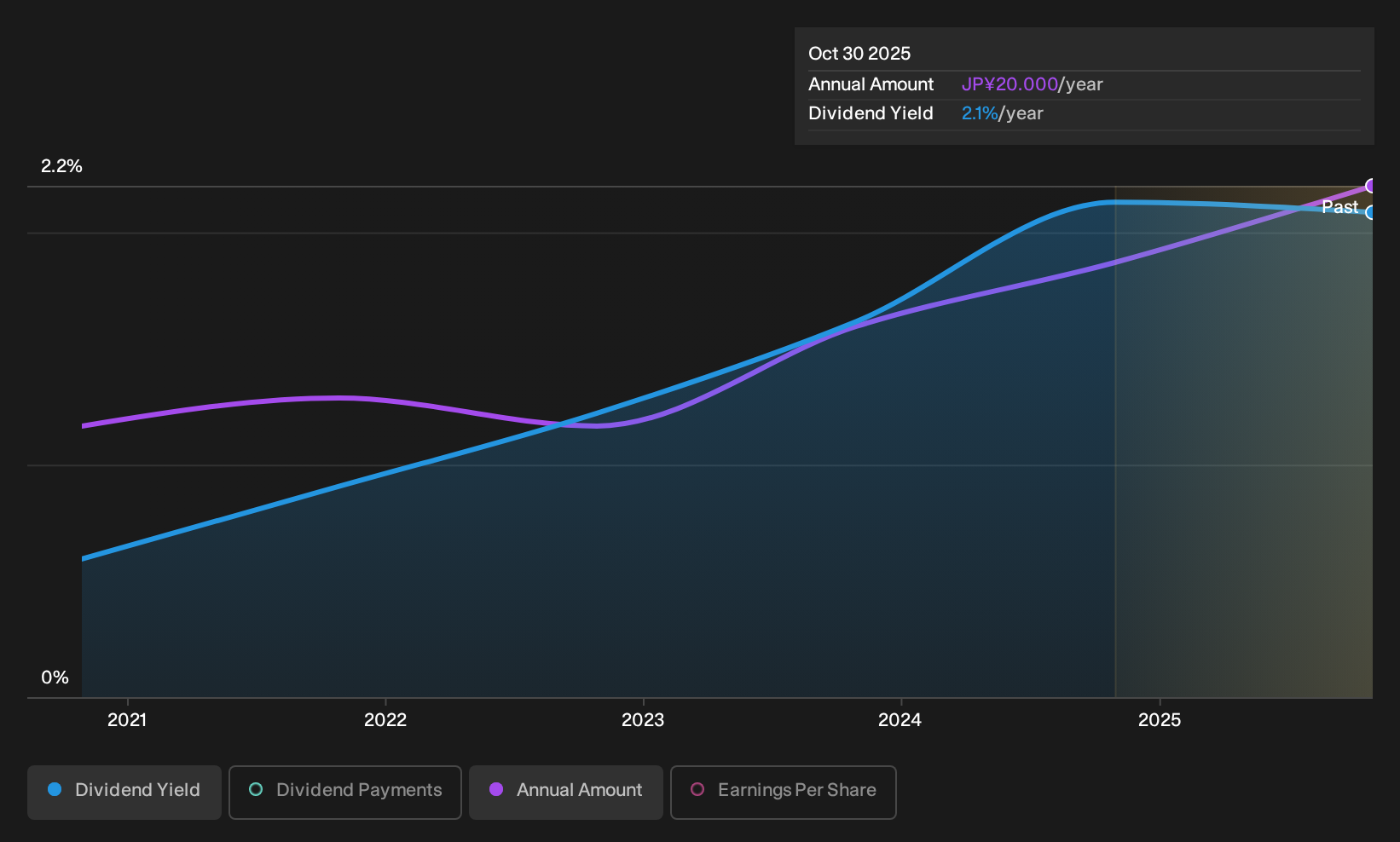1400x842 pixels.
Task: Toggle the Annual Amount series
Action: 566,792
